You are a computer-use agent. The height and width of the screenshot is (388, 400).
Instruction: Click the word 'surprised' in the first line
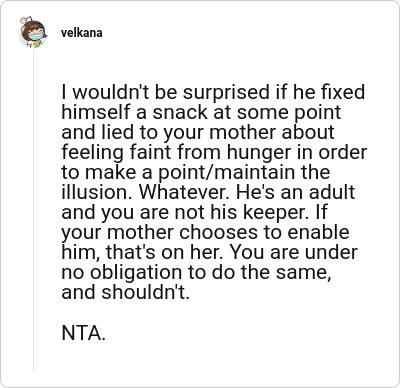coord(226,93)
